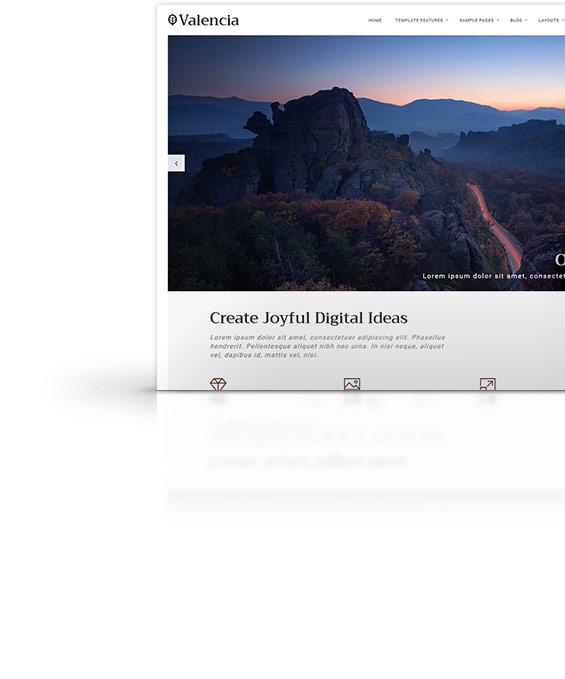
Task: Open the Sample Pages menu
Action: tap(476, 20)
